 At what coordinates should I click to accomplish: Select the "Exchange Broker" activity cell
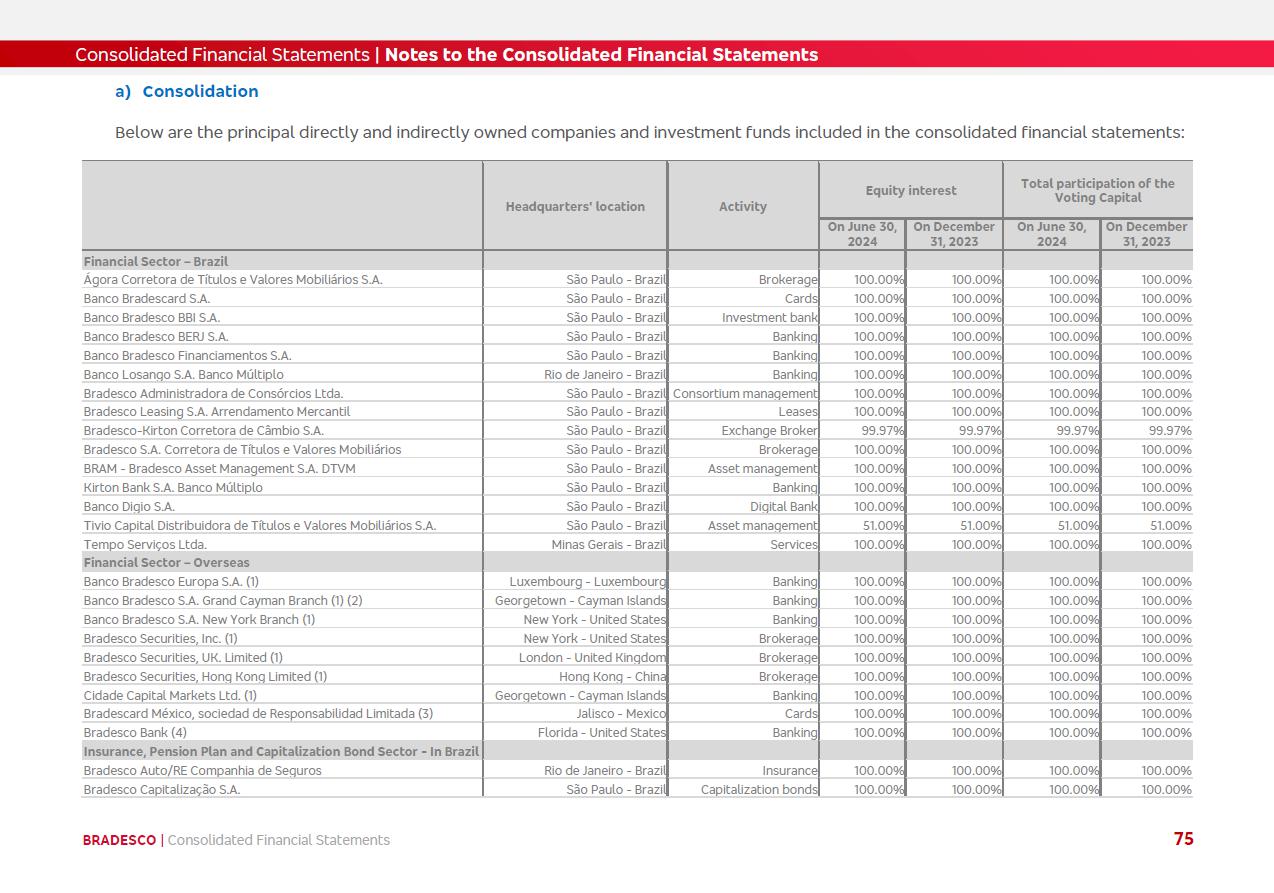[x=768, y=431]
